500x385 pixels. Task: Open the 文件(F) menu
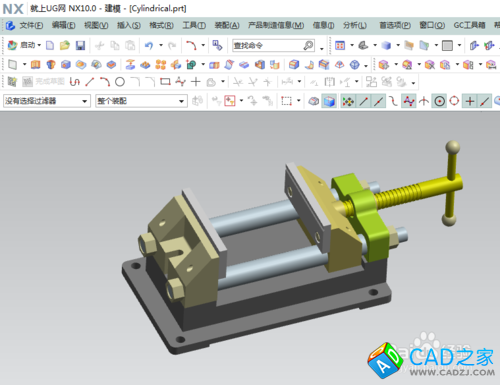click(31, 25)
